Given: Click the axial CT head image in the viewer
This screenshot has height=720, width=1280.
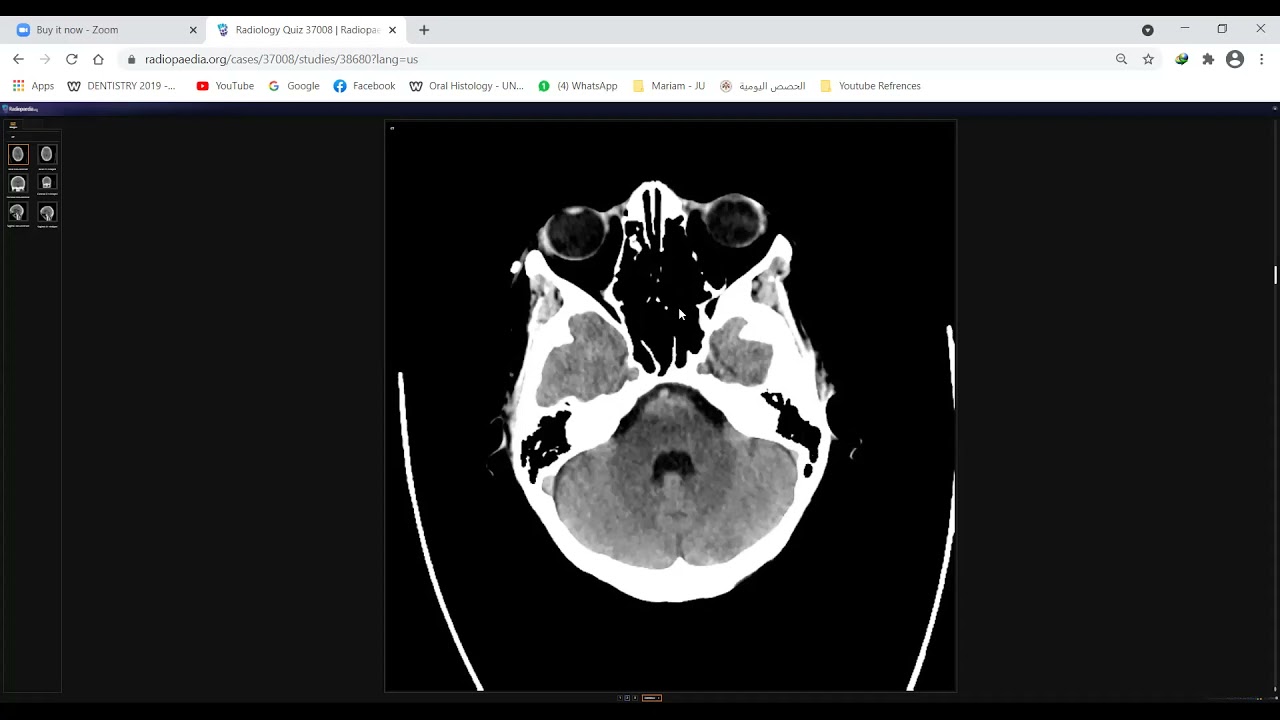Looking at the screenshot, I should click(x=670, y=406).
